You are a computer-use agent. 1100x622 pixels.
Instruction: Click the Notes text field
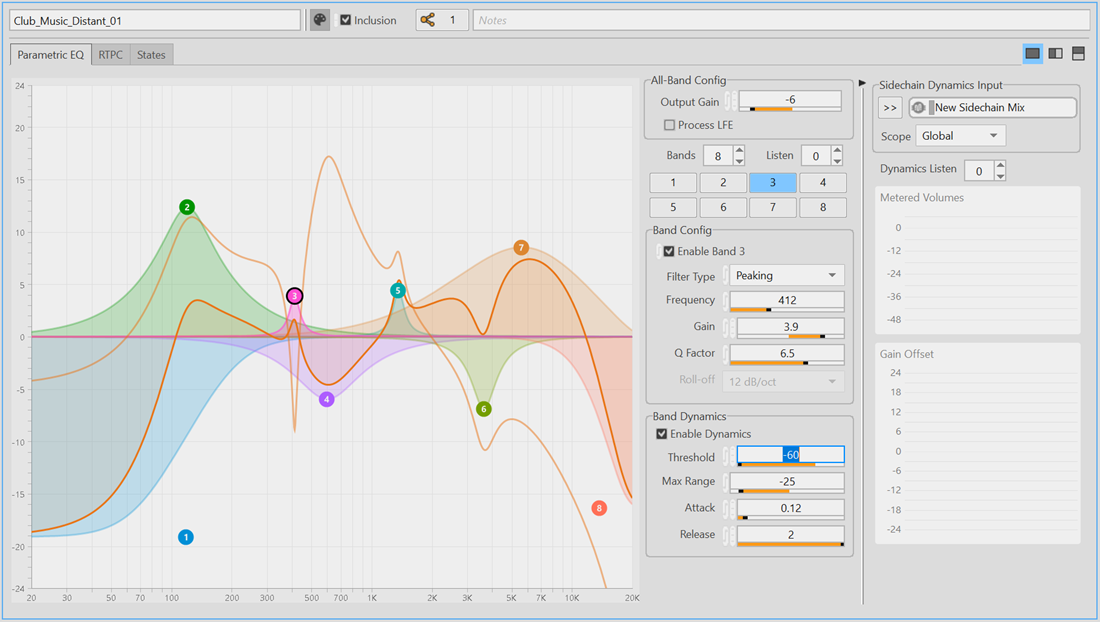point(780,20)
